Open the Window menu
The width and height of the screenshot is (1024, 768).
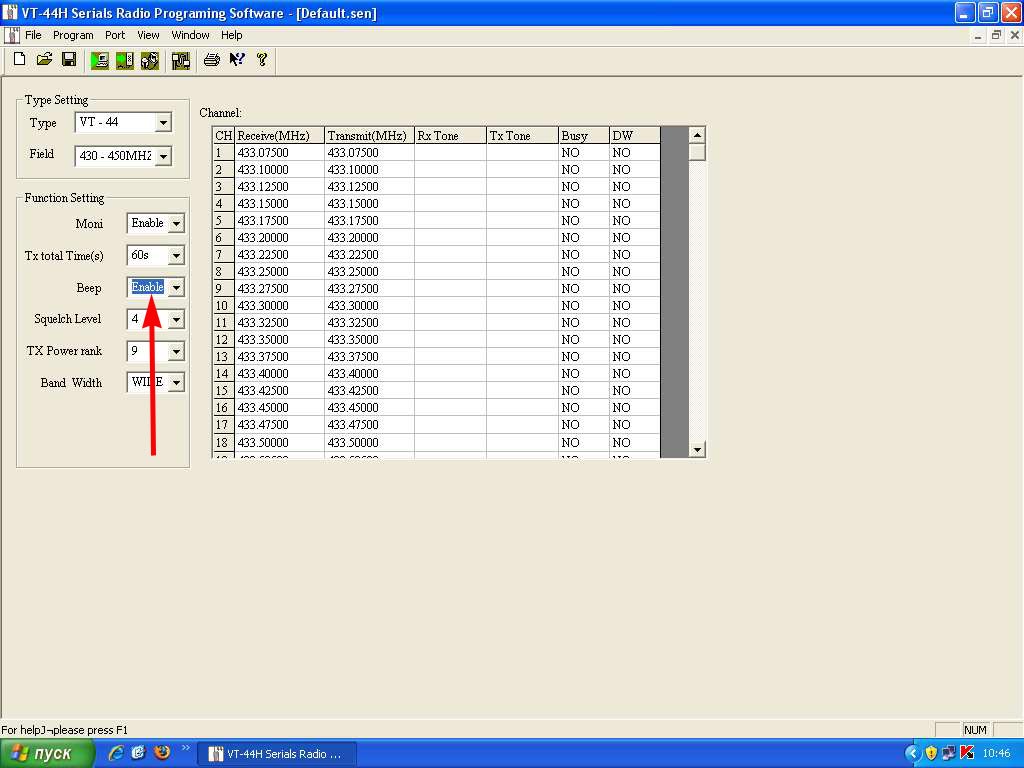(x=190, y=35)
